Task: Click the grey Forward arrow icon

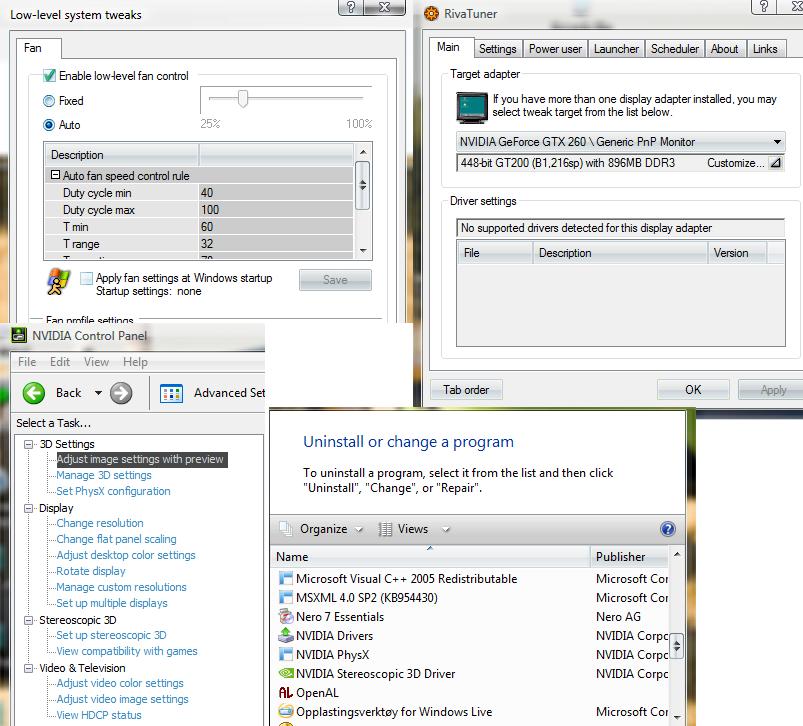Action: [x=121, y=393]
